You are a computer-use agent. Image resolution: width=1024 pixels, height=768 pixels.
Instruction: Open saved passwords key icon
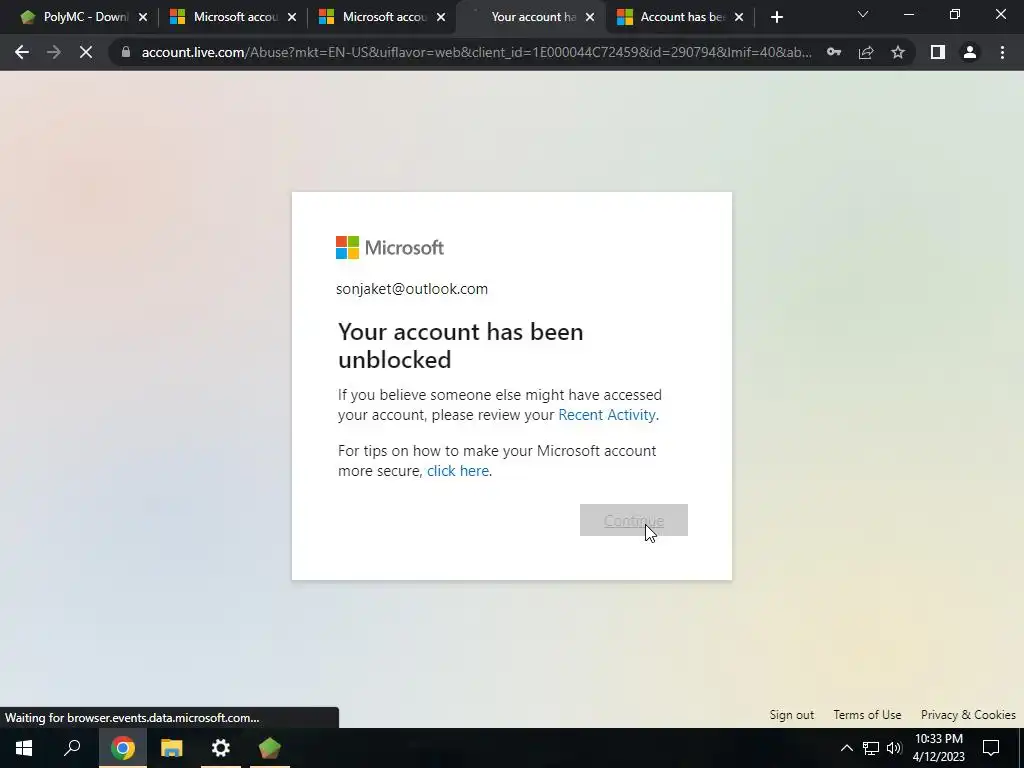834,52
